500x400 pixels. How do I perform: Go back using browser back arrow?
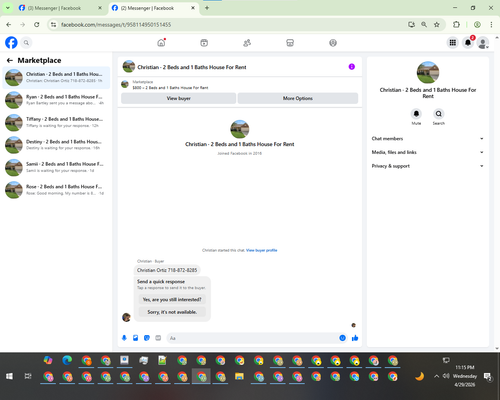pyautogui.click(x=9, y=25)
